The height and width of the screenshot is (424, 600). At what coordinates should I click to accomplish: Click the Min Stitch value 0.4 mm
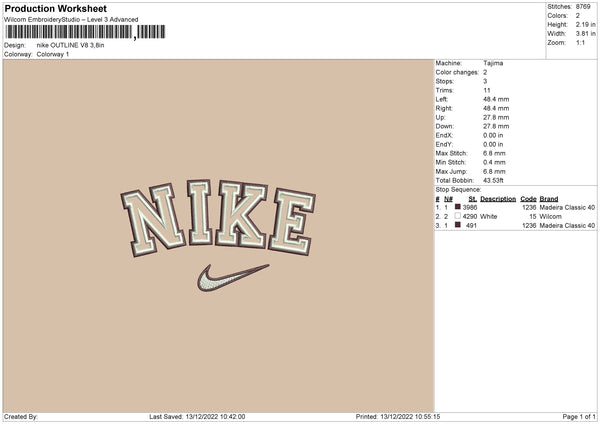pyautogui.click(x=494, y=163)
